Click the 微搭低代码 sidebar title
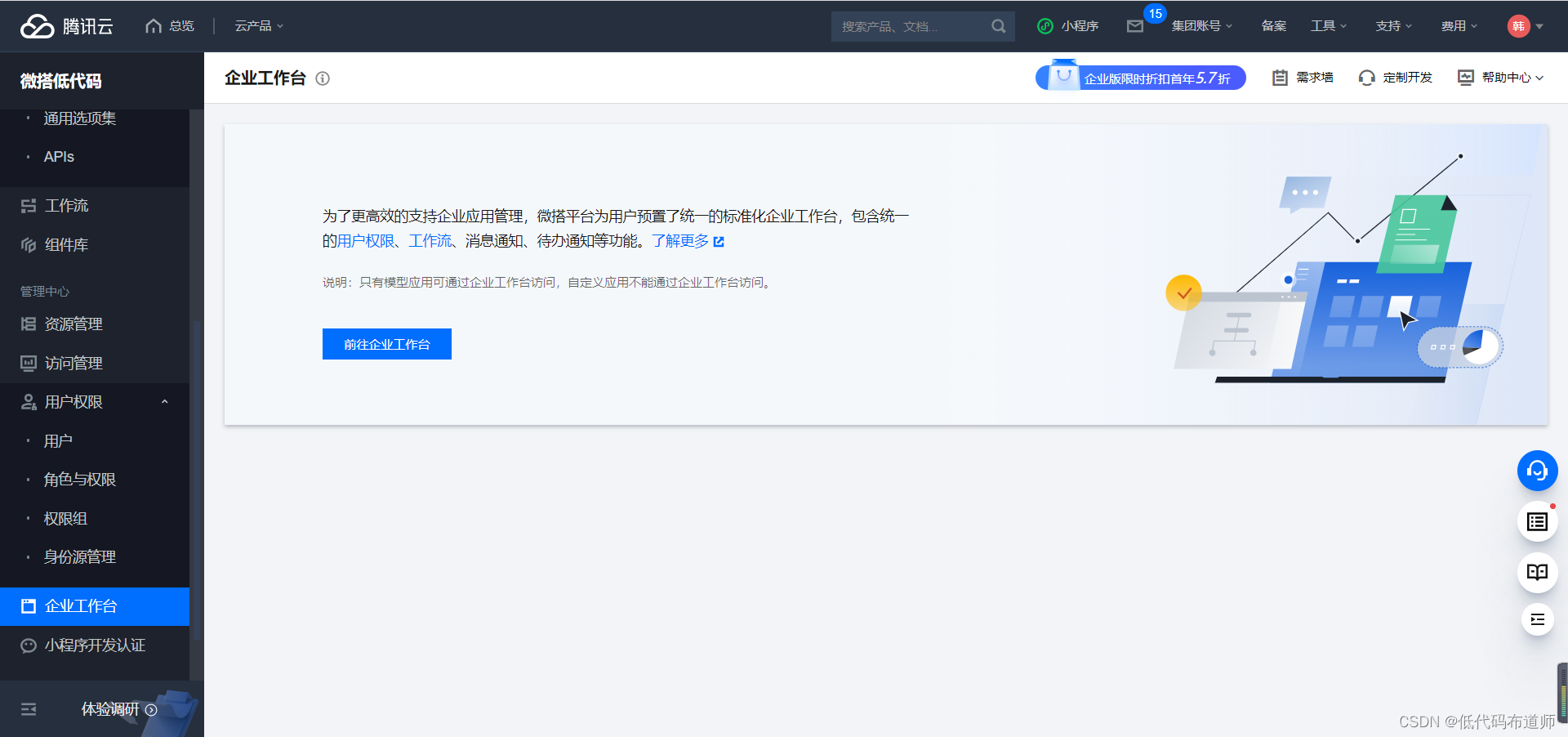Image resolution: width=1568 pixels, height=737 pixels. point(61,81)
